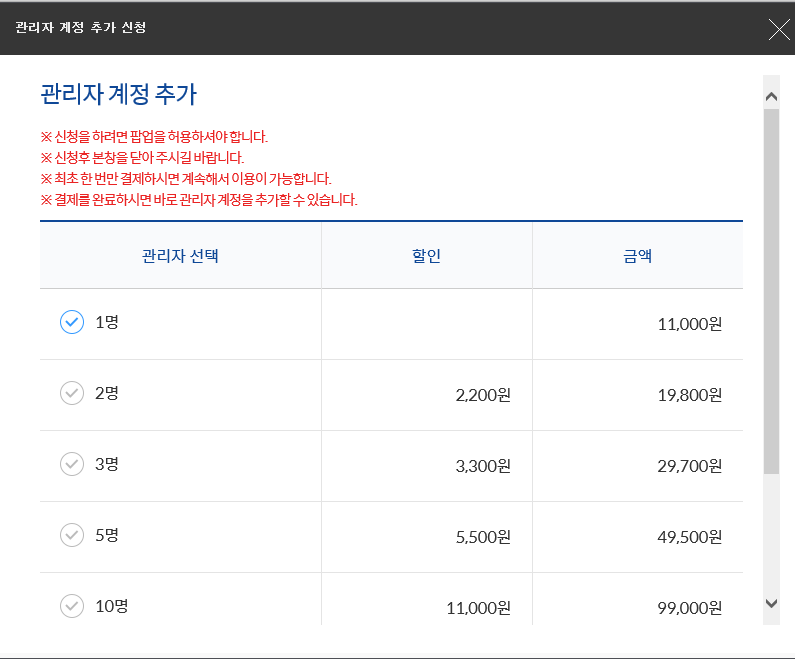
Task: Click the 49,500원 price cell
Action: (690, 537)
